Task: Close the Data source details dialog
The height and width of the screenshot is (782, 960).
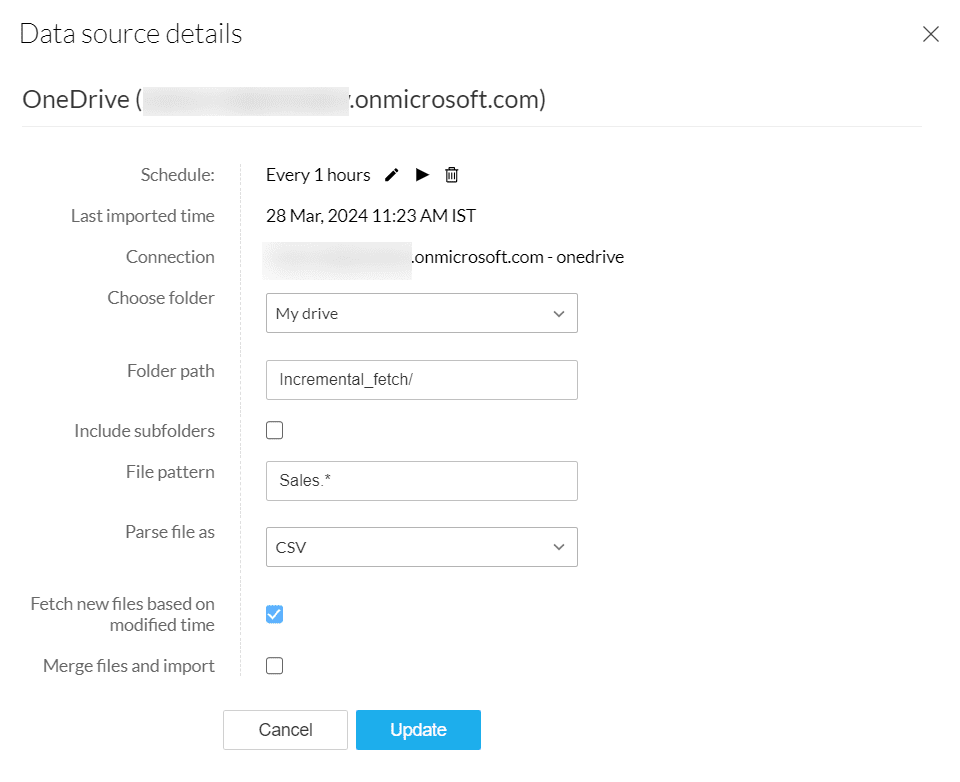Action: 930,35
